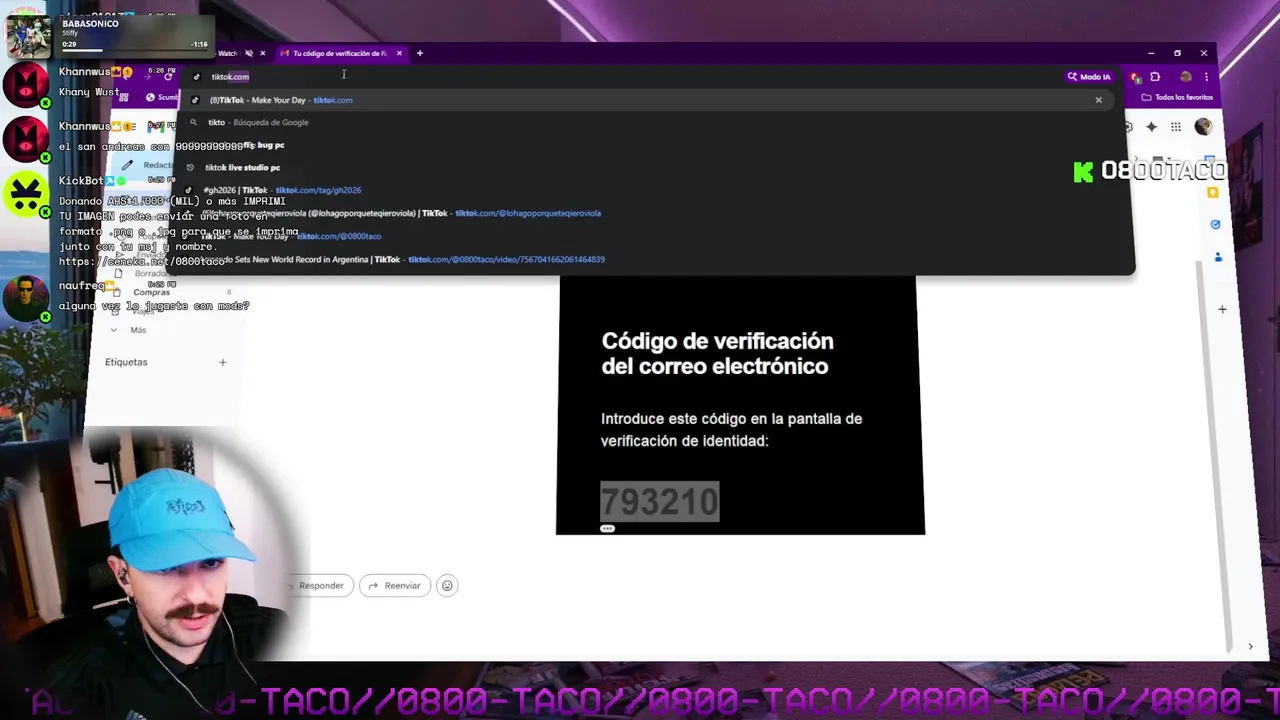1280x720 pixels.
Task: Click the verification code 793210
Action: tap(659, 501)
